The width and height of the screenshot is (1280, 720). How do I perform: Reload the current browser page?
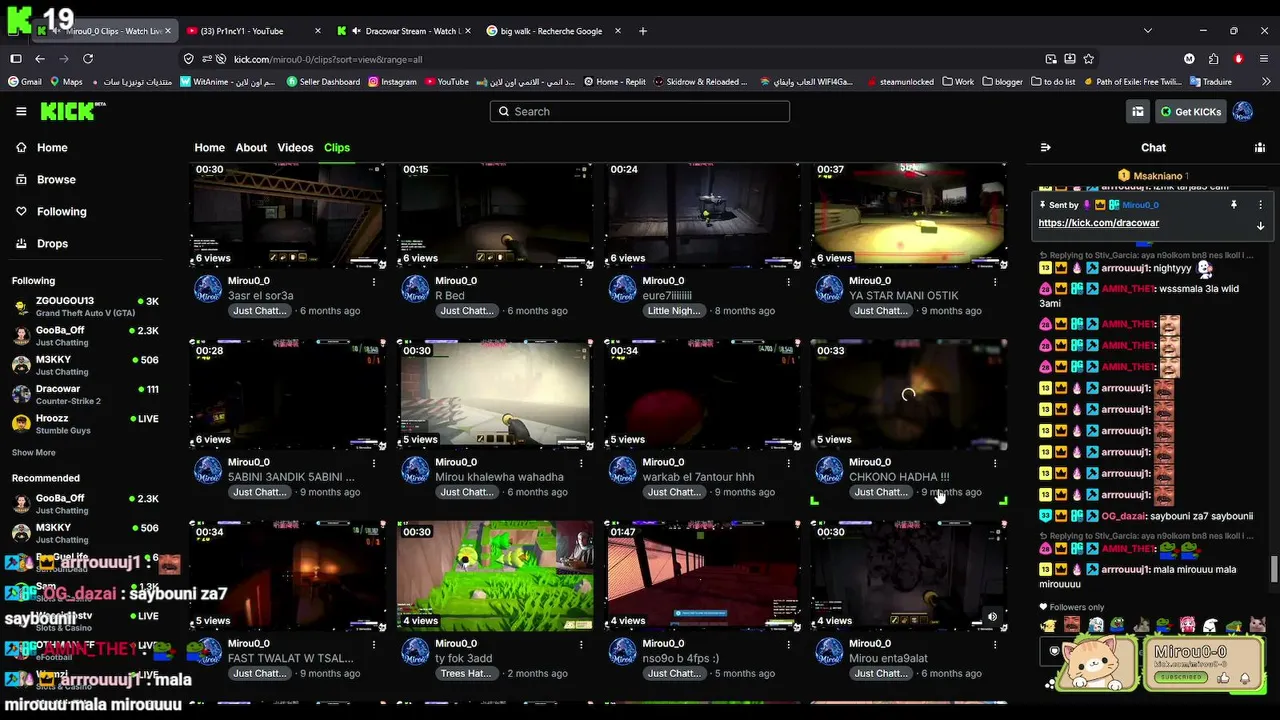[x=88, y=59]
